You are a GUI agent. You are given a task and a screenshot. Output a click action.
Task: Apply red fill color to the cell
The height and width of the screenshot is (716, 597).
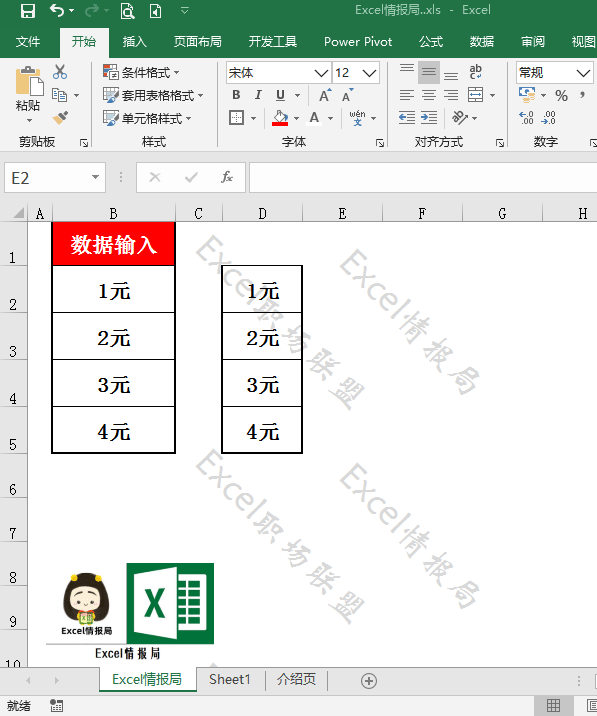(280, 118)
